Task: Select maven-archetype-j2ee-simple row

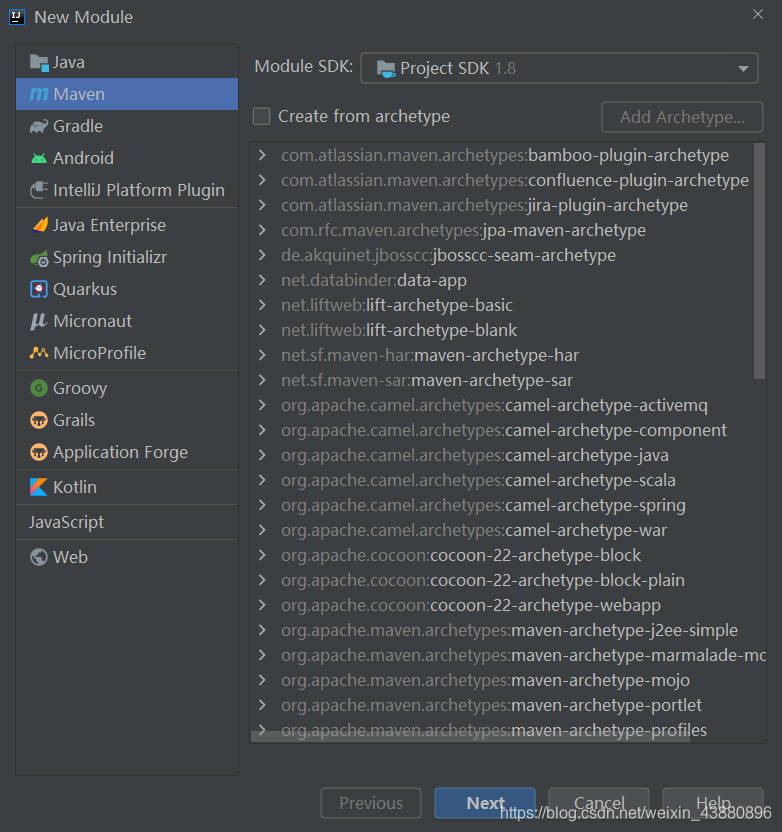Action: (508, 630)
